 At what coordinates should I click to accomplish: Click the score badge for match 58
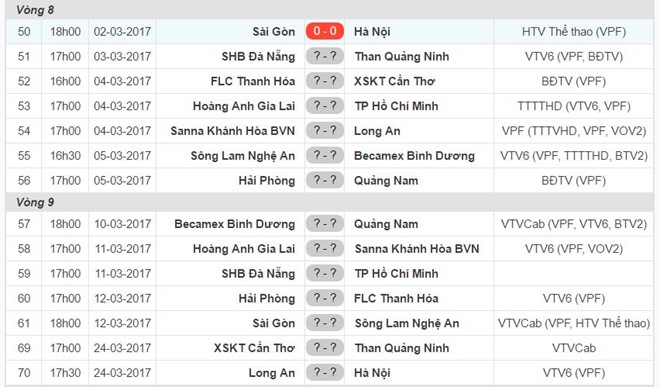pyautogui.click(x=325, y=248)
